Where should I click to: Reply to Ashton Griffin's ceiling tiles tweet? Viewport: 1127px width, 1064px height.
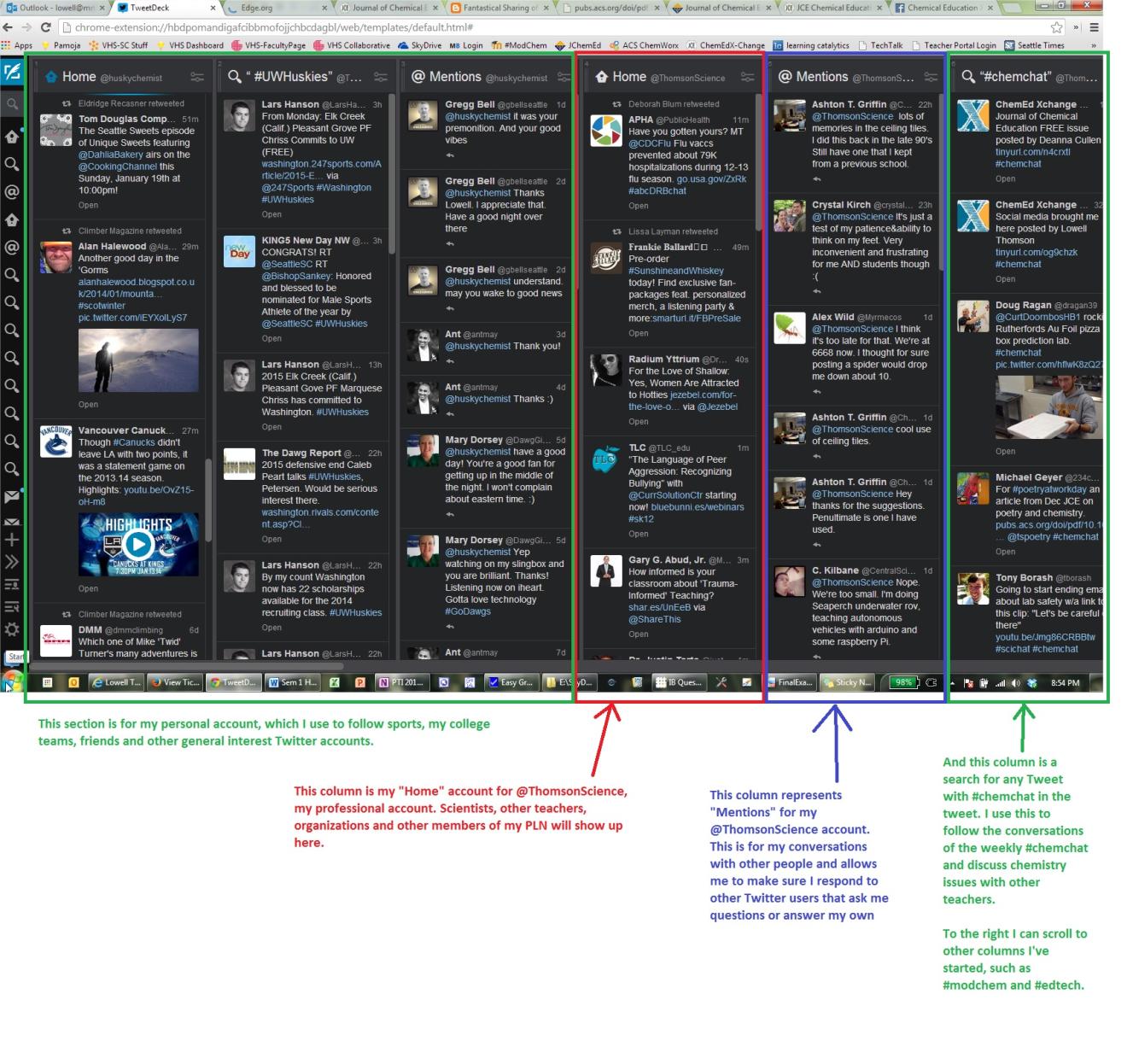(x=816, y=458)
